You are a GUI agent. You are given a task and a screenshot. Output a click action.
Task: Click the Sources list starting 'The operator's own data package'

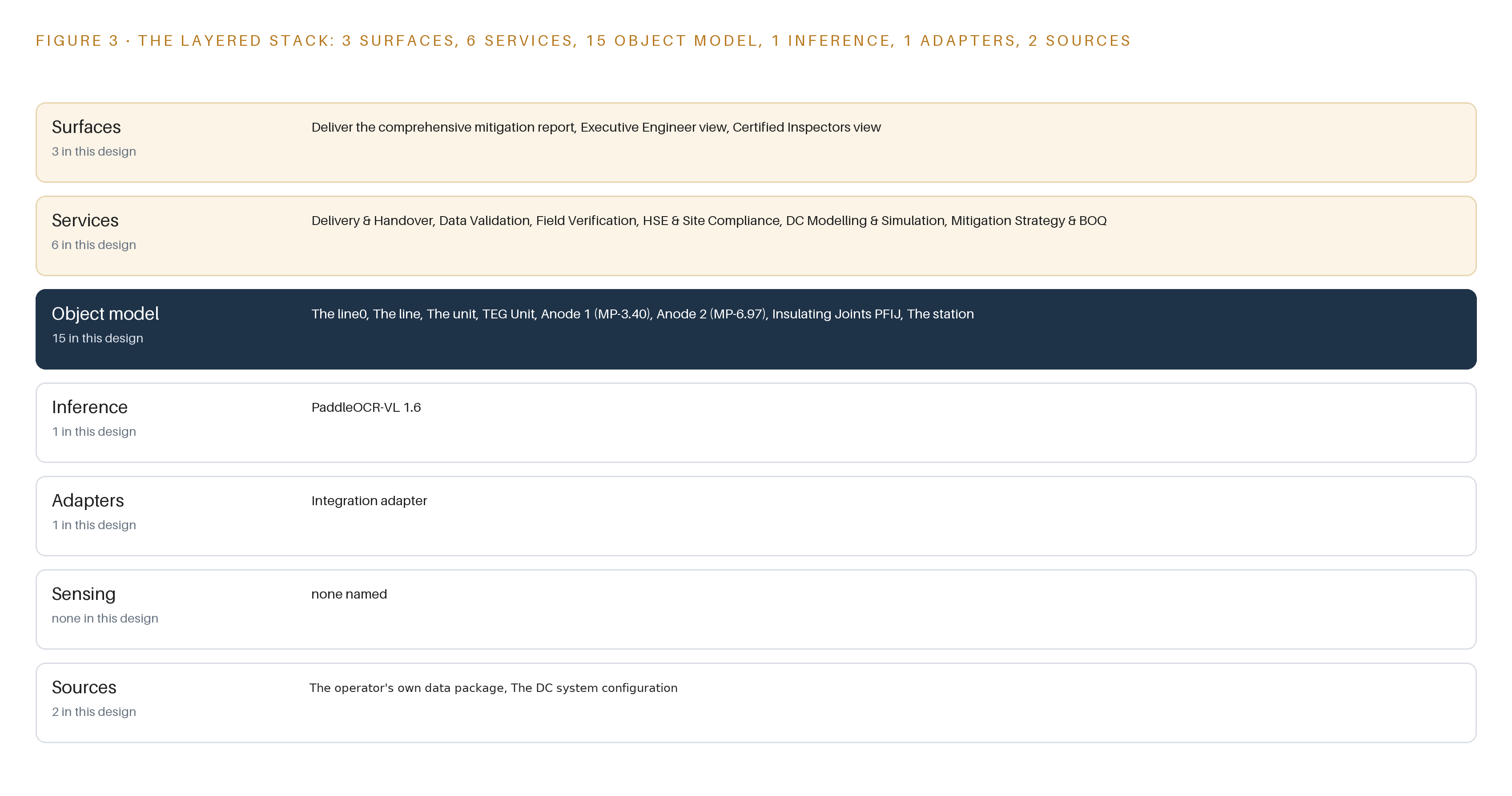point(494,688)
